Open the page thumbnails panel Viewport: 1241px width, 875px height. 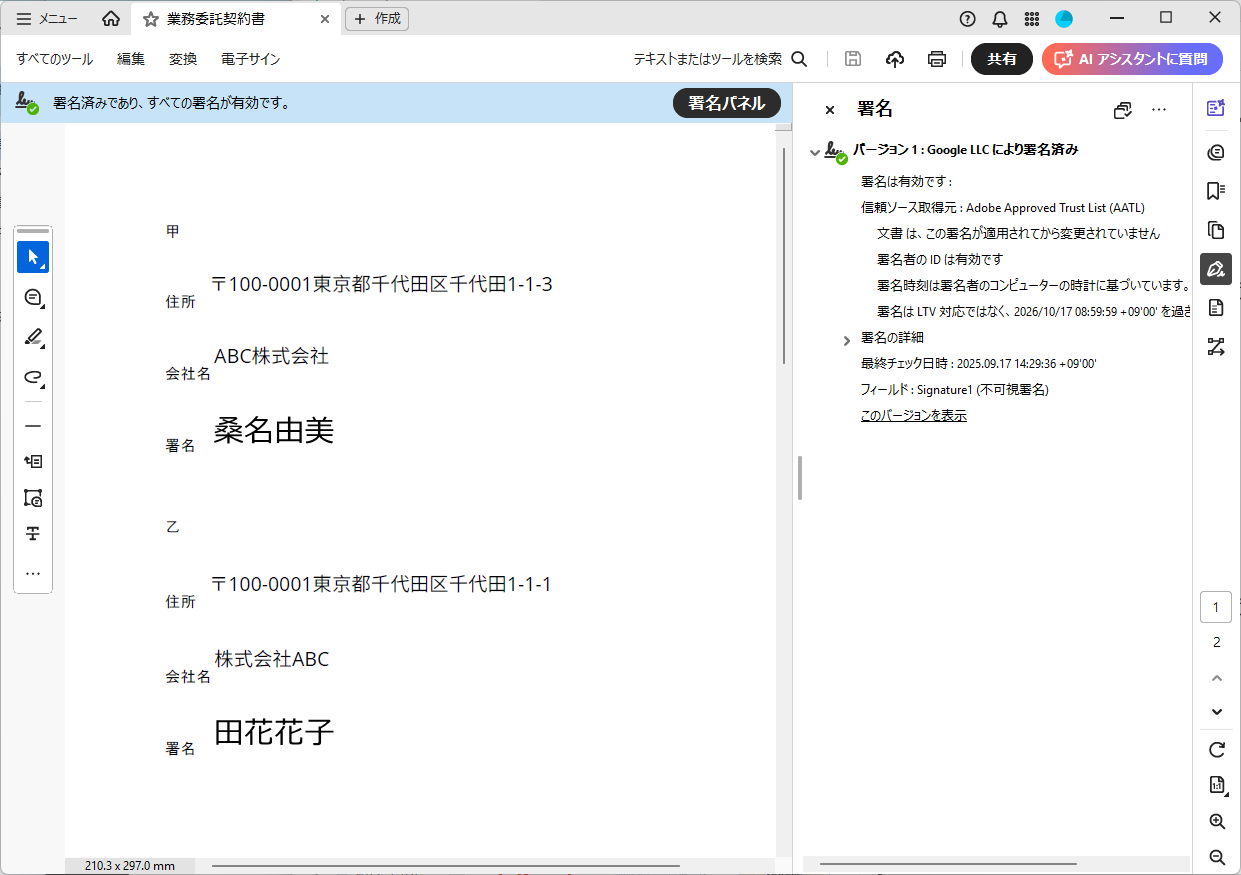coord(1216,230)
